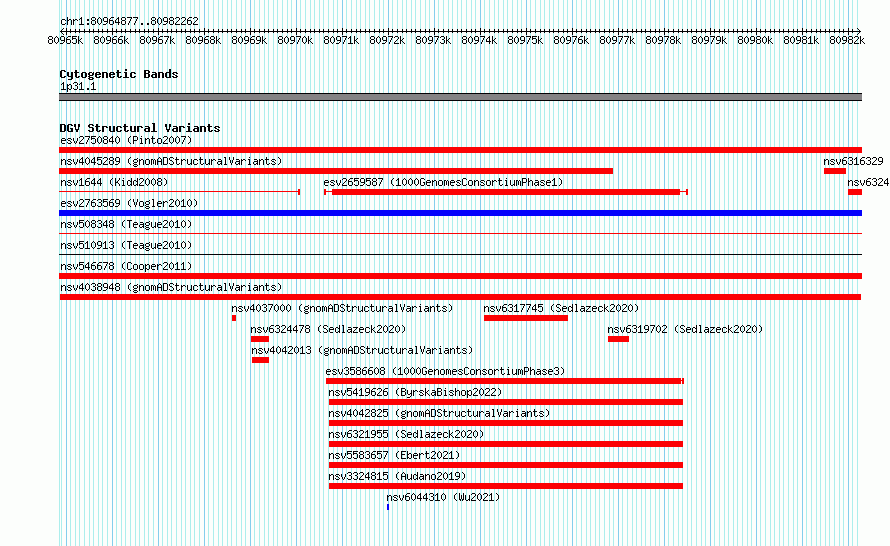Open nsv508348 (Teague2010) label
The width and height of the screenshot is (890, 546).
tap(126, 224)
